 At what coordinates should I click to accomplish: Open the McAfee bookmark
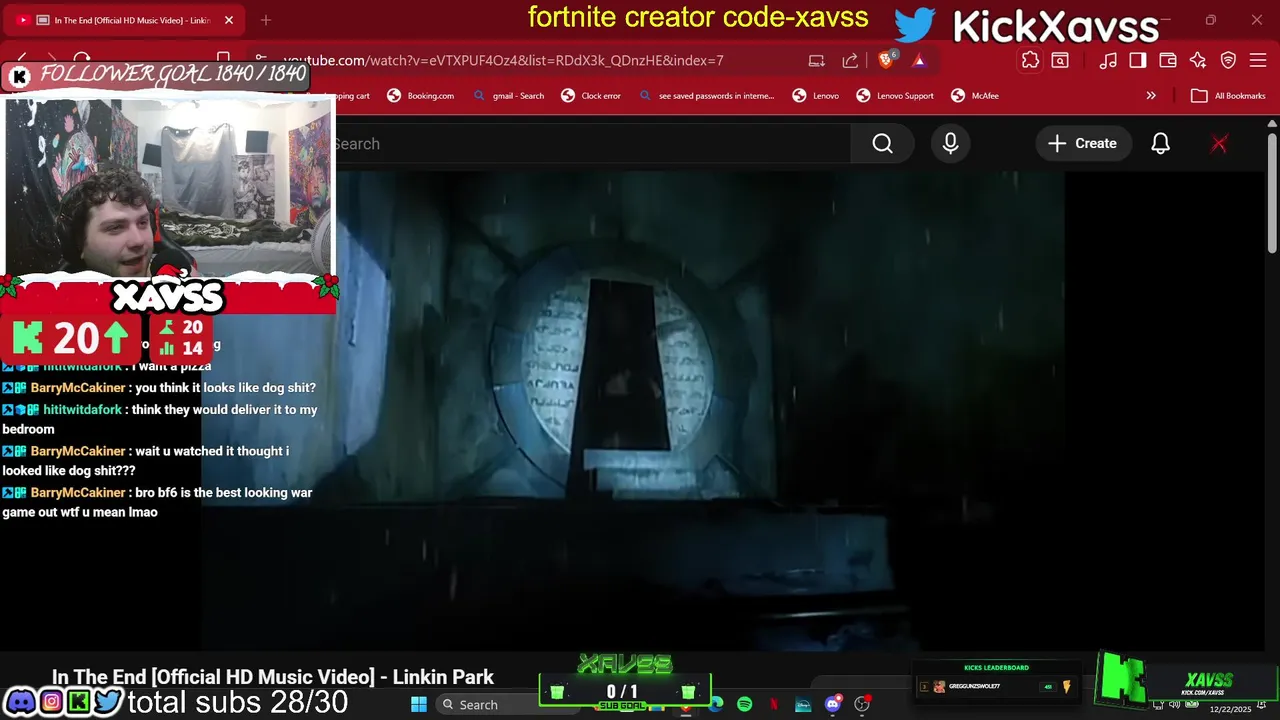pos(975,96)
